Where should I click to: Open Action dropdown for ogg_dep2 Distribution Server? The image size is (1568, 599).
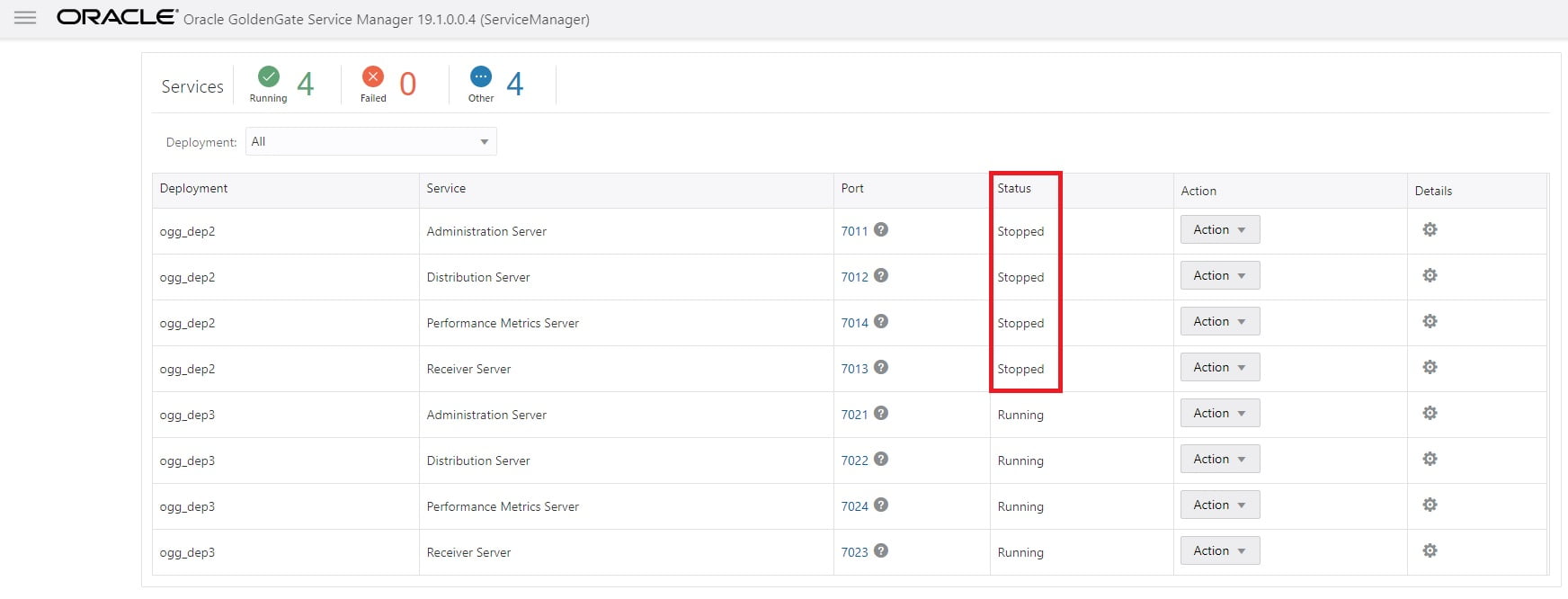(1220, 275)
